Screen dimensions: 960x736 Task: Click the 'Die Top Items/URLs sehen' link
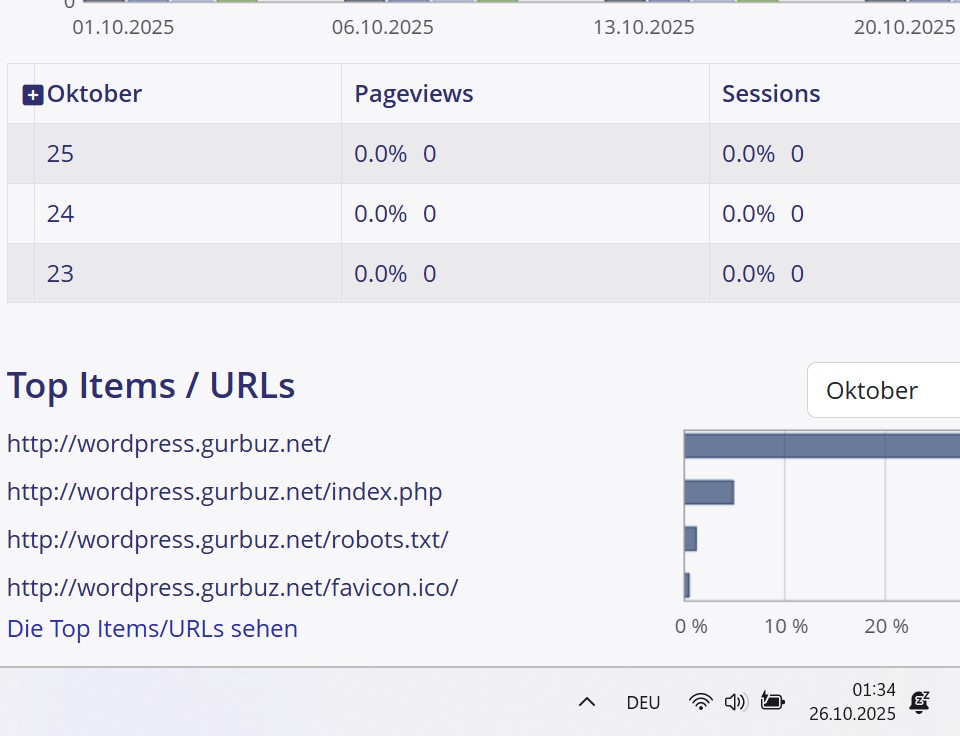tap(152, 629)
